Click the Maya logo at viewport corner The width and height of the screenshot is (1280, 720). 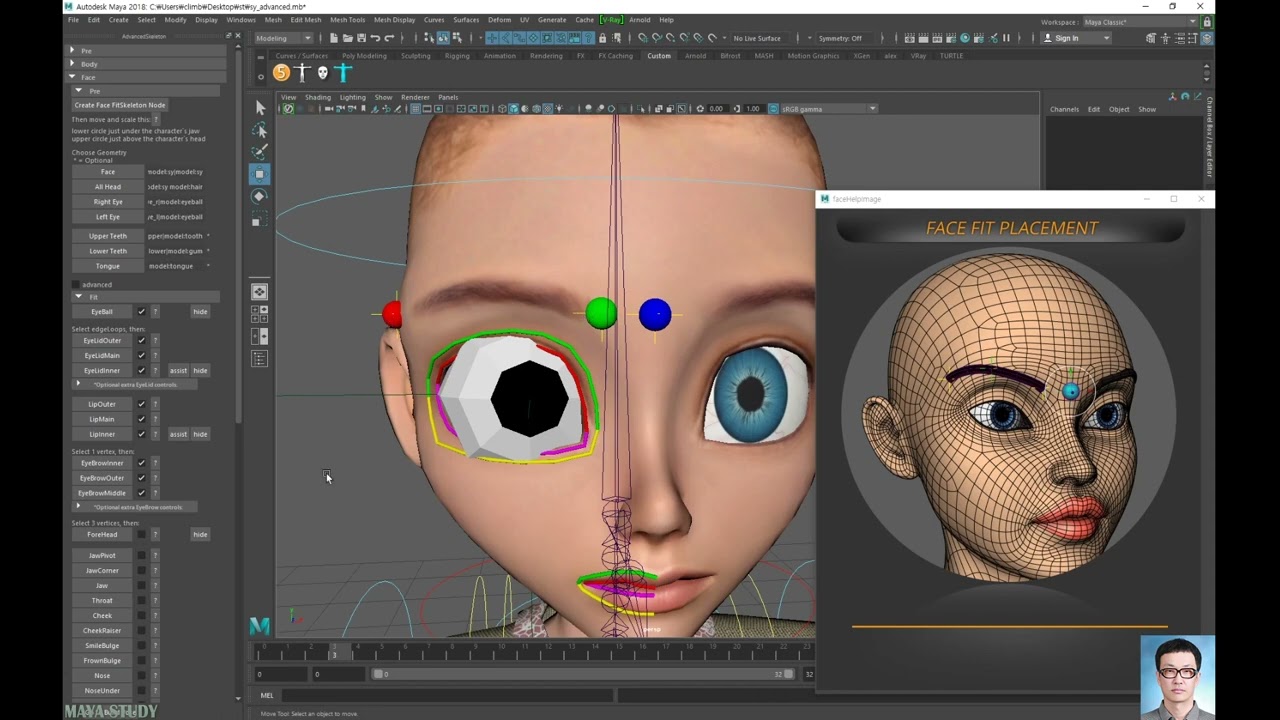pos(259,626)
